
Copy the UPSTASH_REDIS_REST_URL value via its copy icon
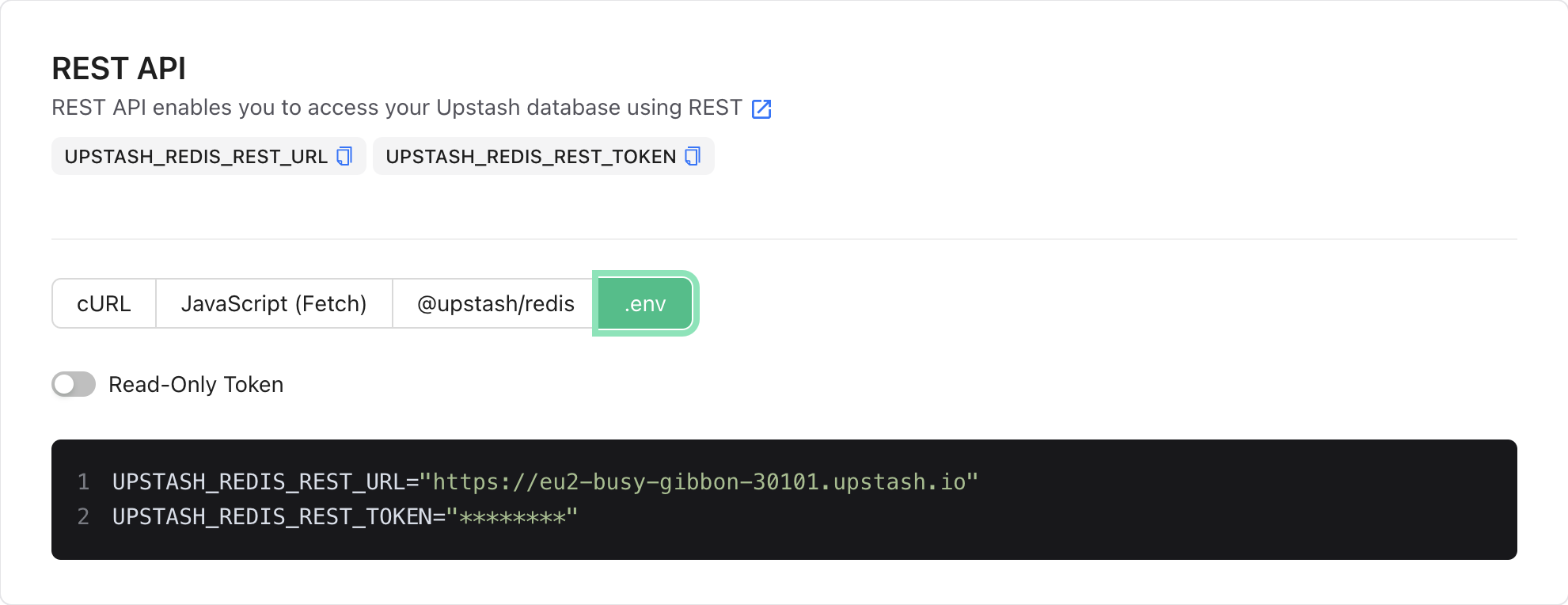click(x=344, y=156)
